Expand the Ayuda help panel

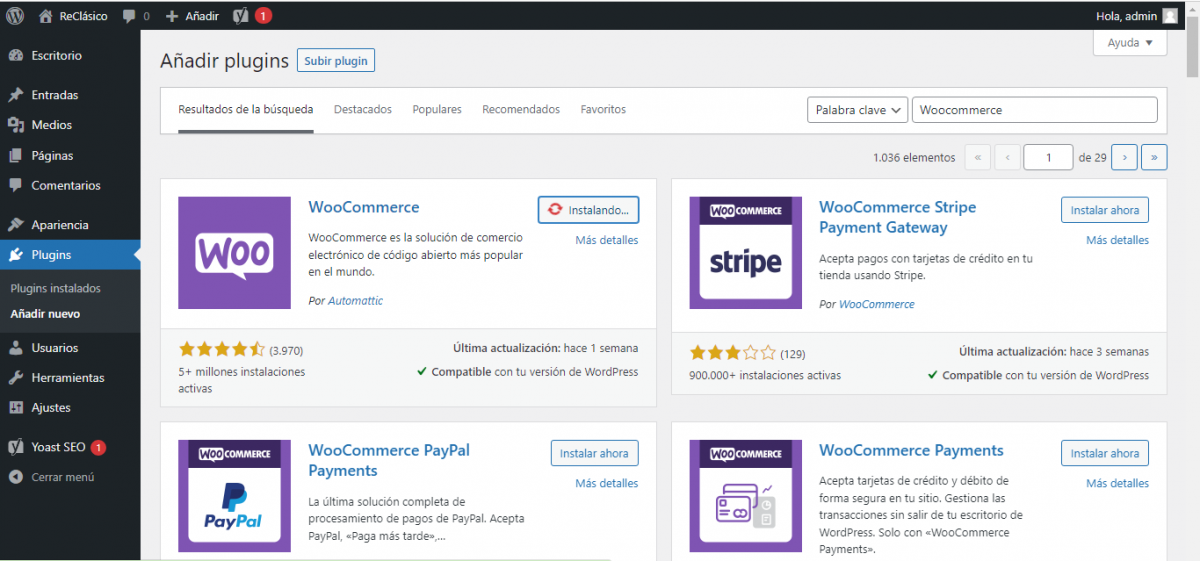[1130, 43]
